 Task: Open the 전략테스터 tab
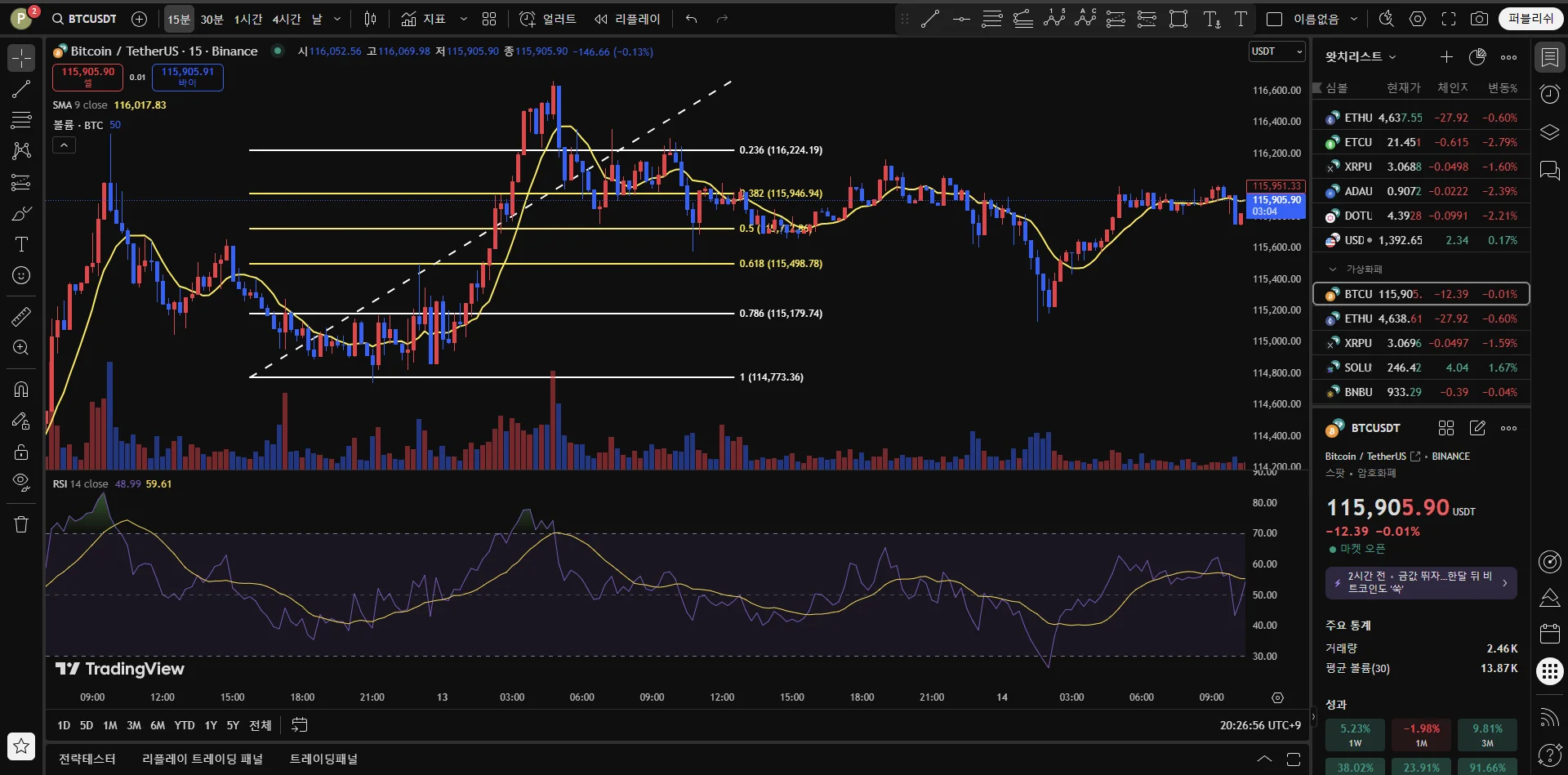tap(87, 759)
